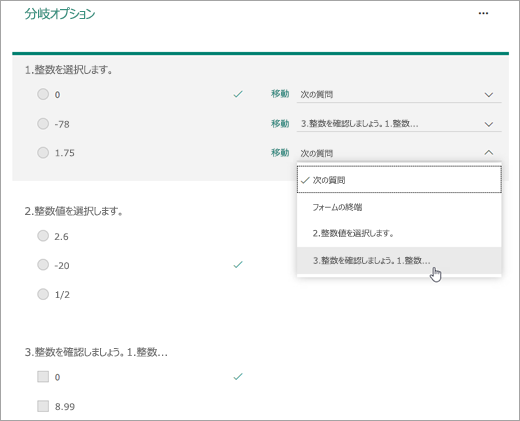Viewport: 520px width, 421px height.
Task: Click the up chevron on option 1.75 row
Action: click(489, 152)
